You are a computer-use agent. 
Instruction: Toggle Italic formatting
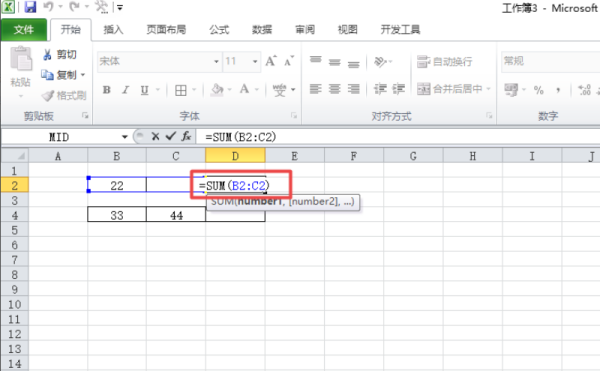pyautogui.click(x=125, y=89)
